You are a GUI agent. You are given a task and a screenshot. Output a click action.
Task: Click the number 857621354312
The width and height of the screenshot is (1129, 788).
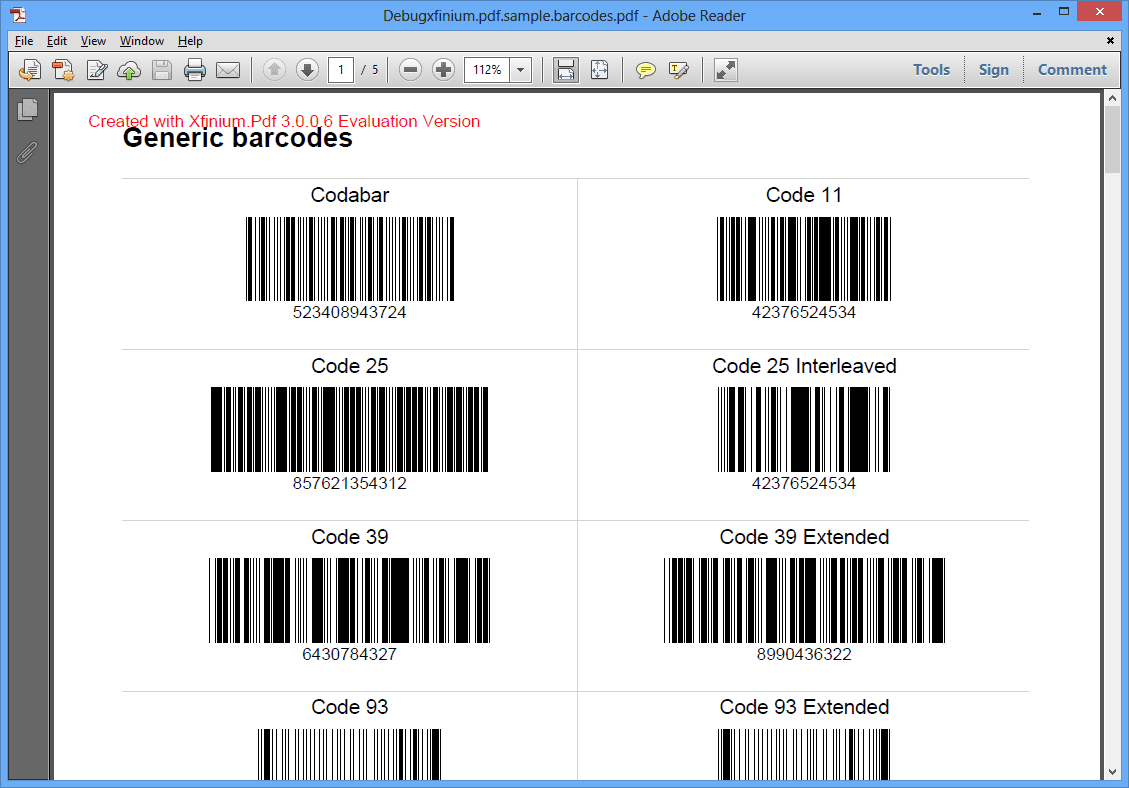[x=349, y=483]
